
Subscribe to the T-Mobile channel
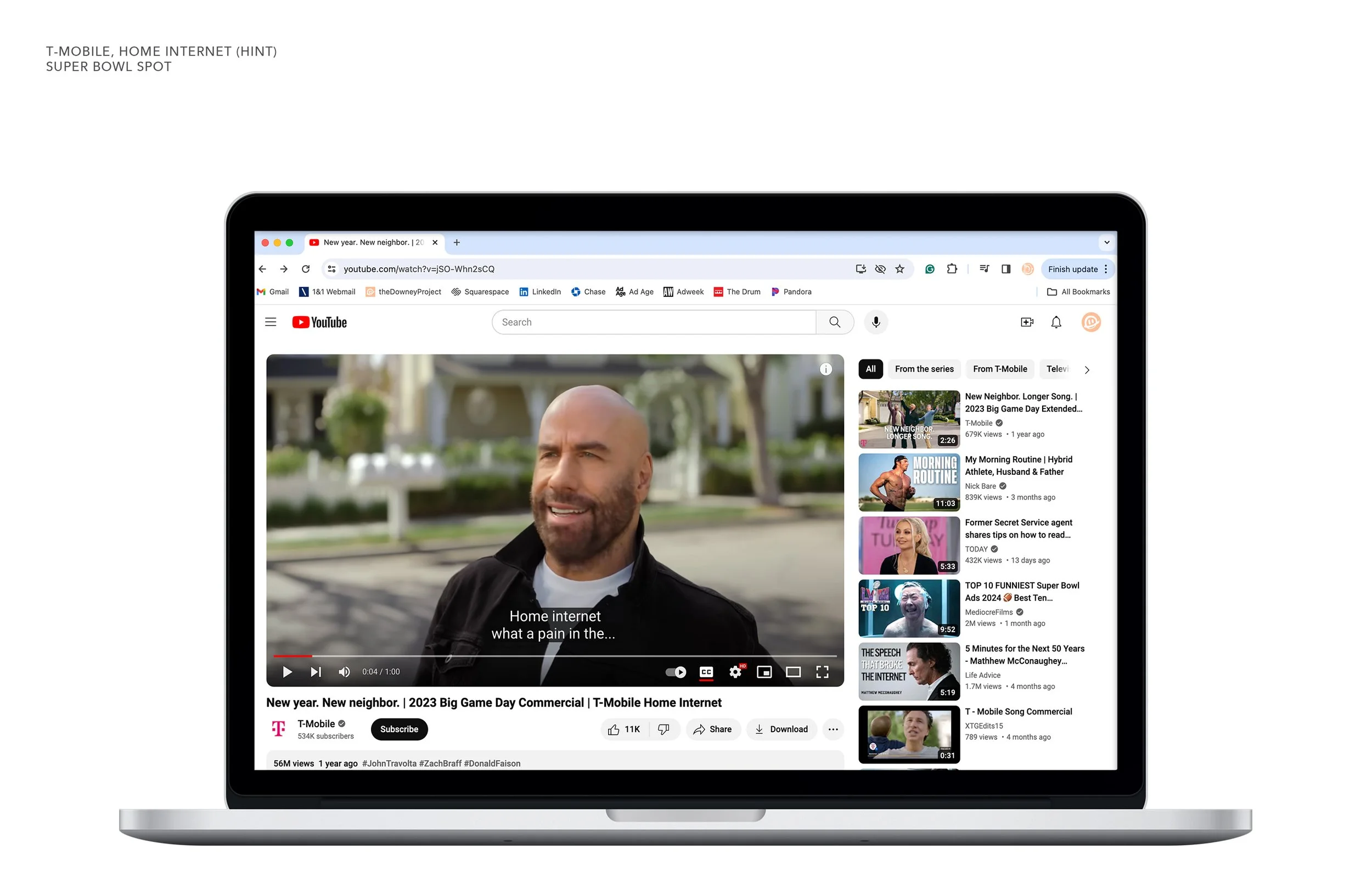(399, 729)
